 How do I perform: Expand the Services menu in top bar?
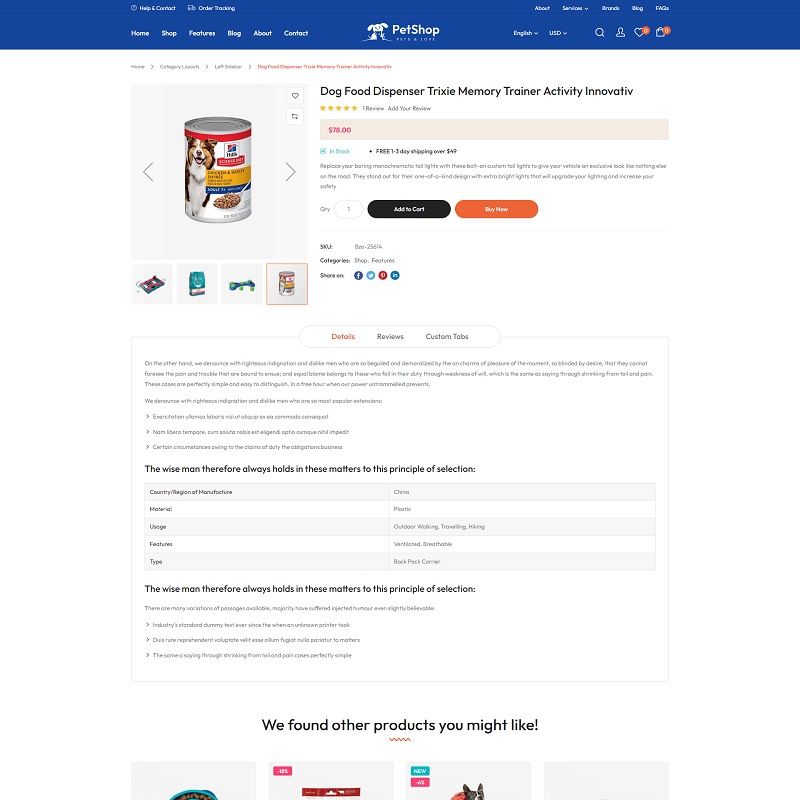(575, 8)
